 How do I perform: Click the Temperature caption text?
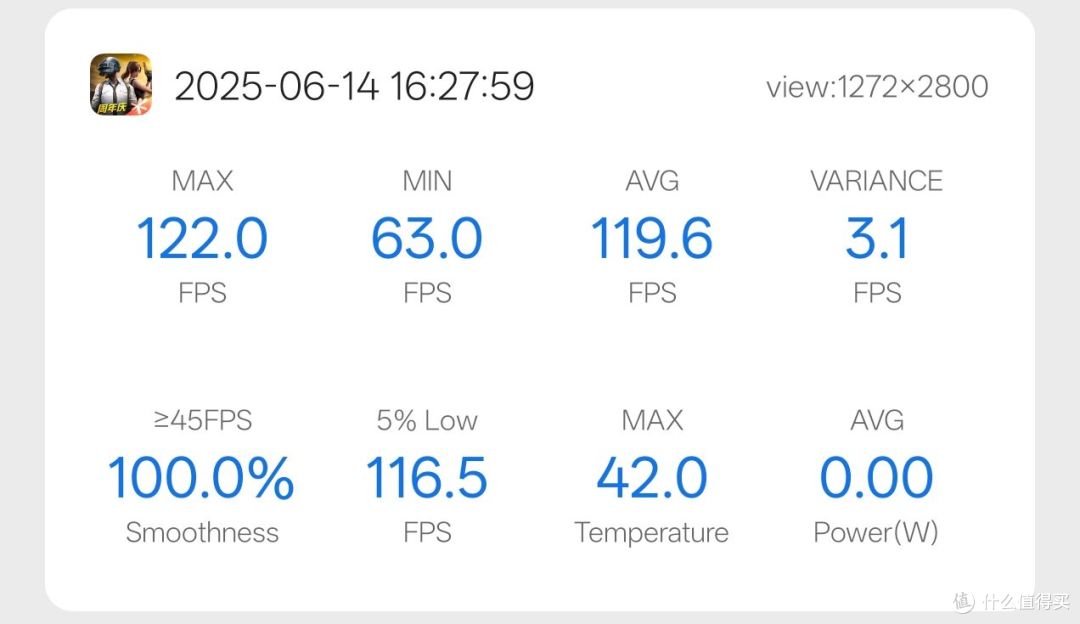652,532
